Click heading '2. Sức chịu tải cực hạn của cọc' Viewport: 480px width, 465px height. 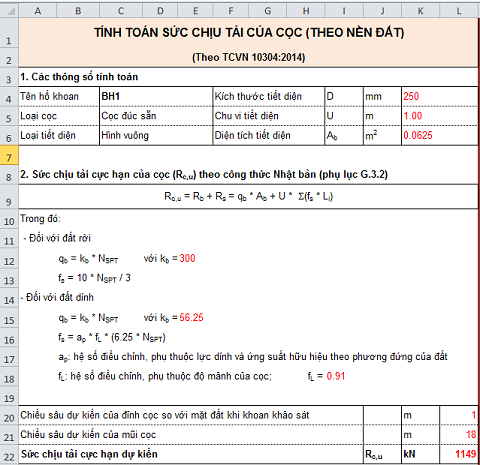click(x=204, y=175)
